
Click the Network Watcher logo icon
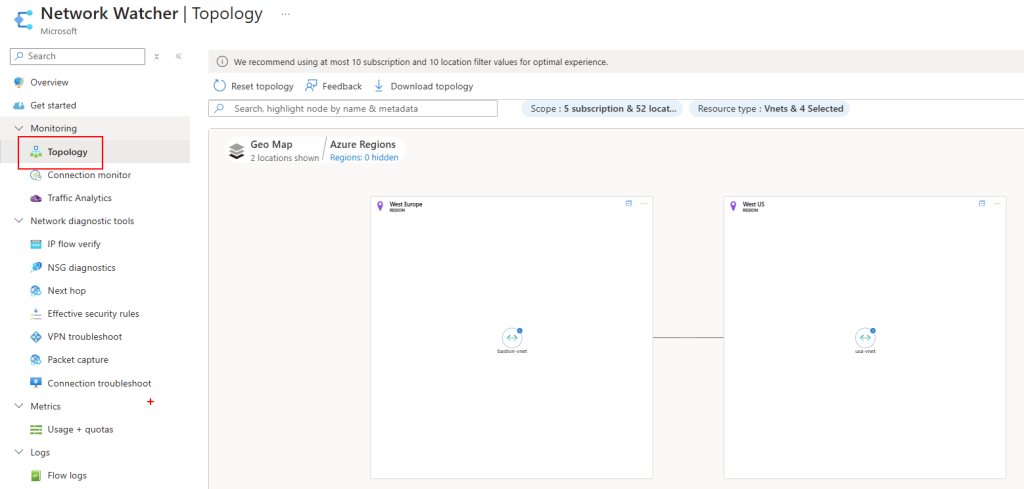coord(24,20)
